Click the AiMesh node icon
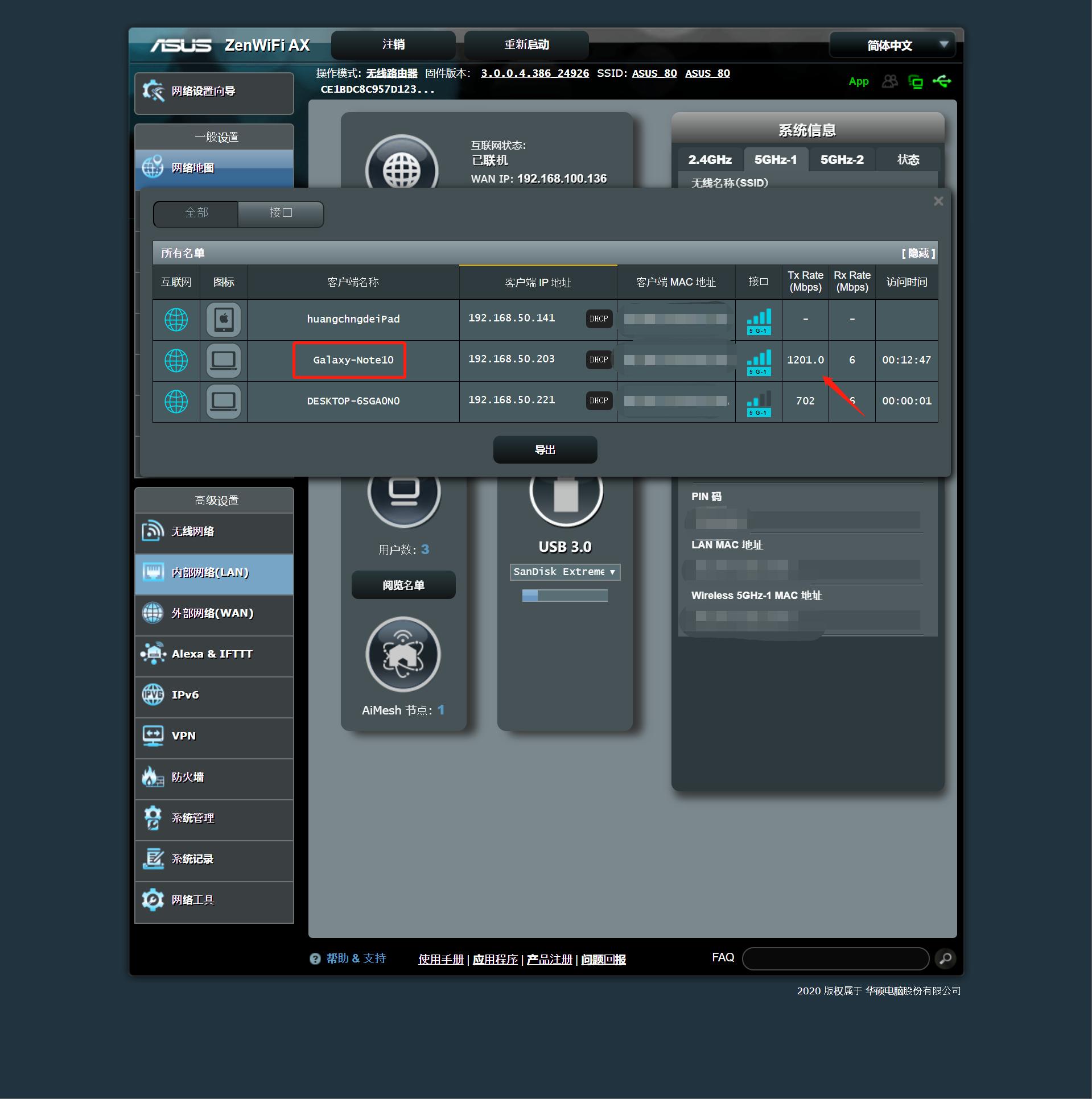Viewport: 1092px width, 1099px height. 403,654
